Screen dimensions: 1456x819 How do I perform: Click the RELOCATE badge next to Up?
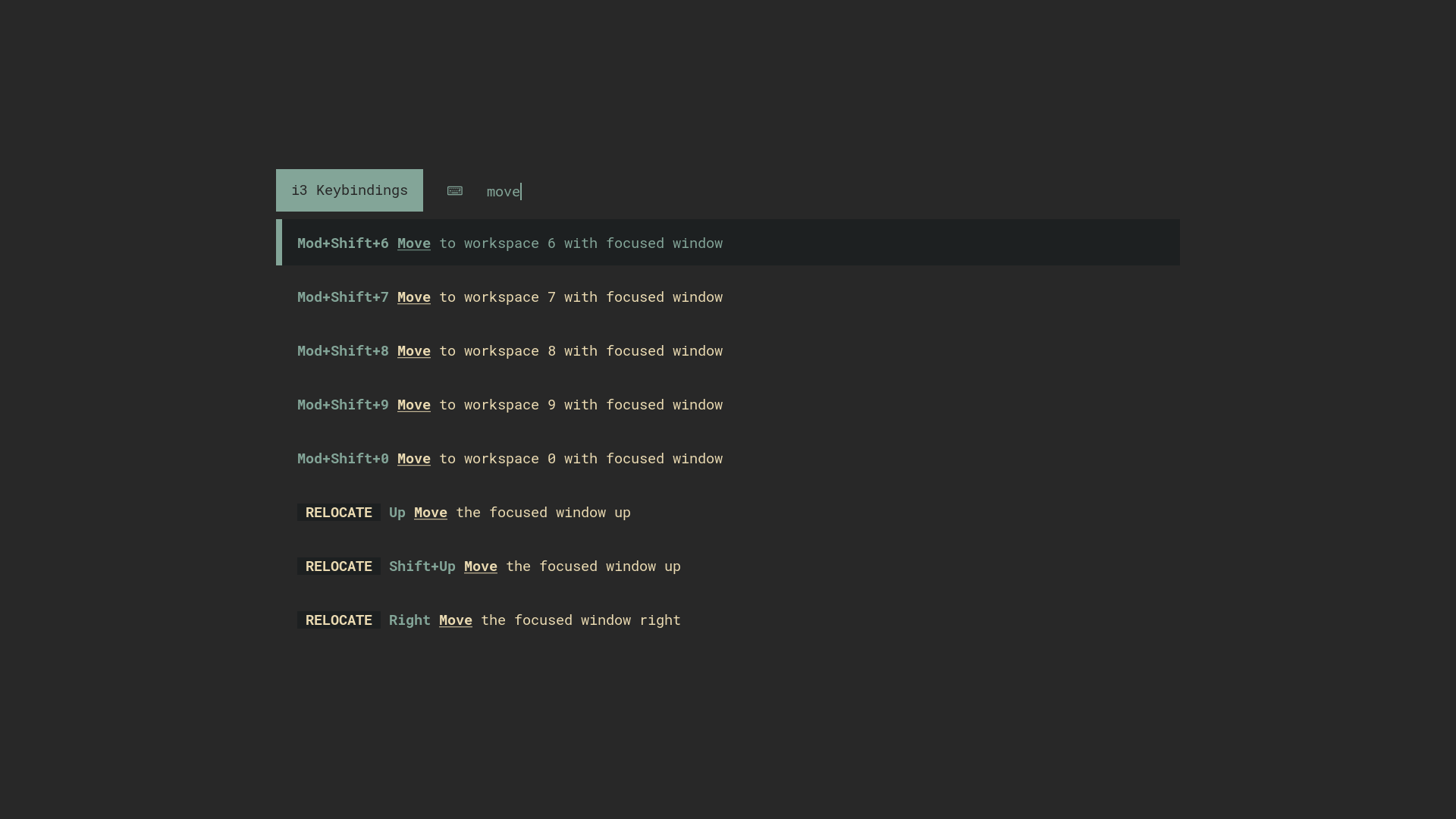[338, 513]
